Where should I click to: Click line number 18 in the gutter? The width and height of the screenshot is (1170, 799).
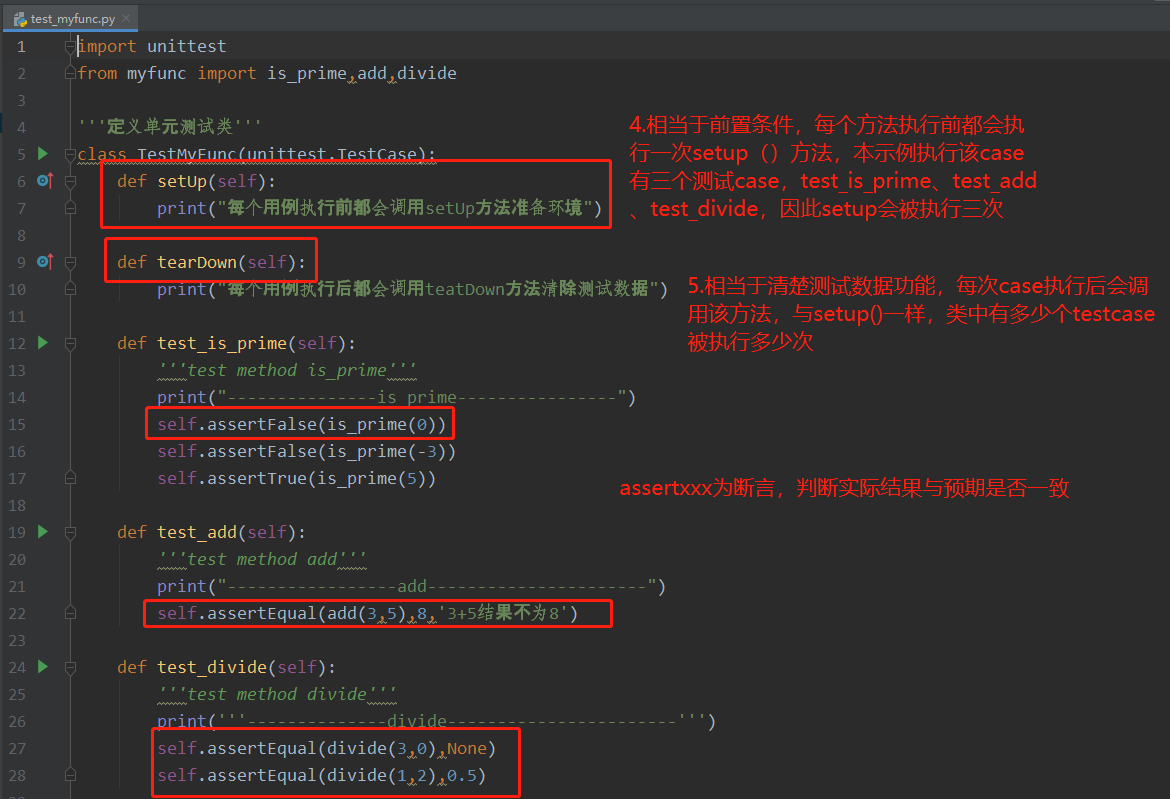(x=17, y=505)
